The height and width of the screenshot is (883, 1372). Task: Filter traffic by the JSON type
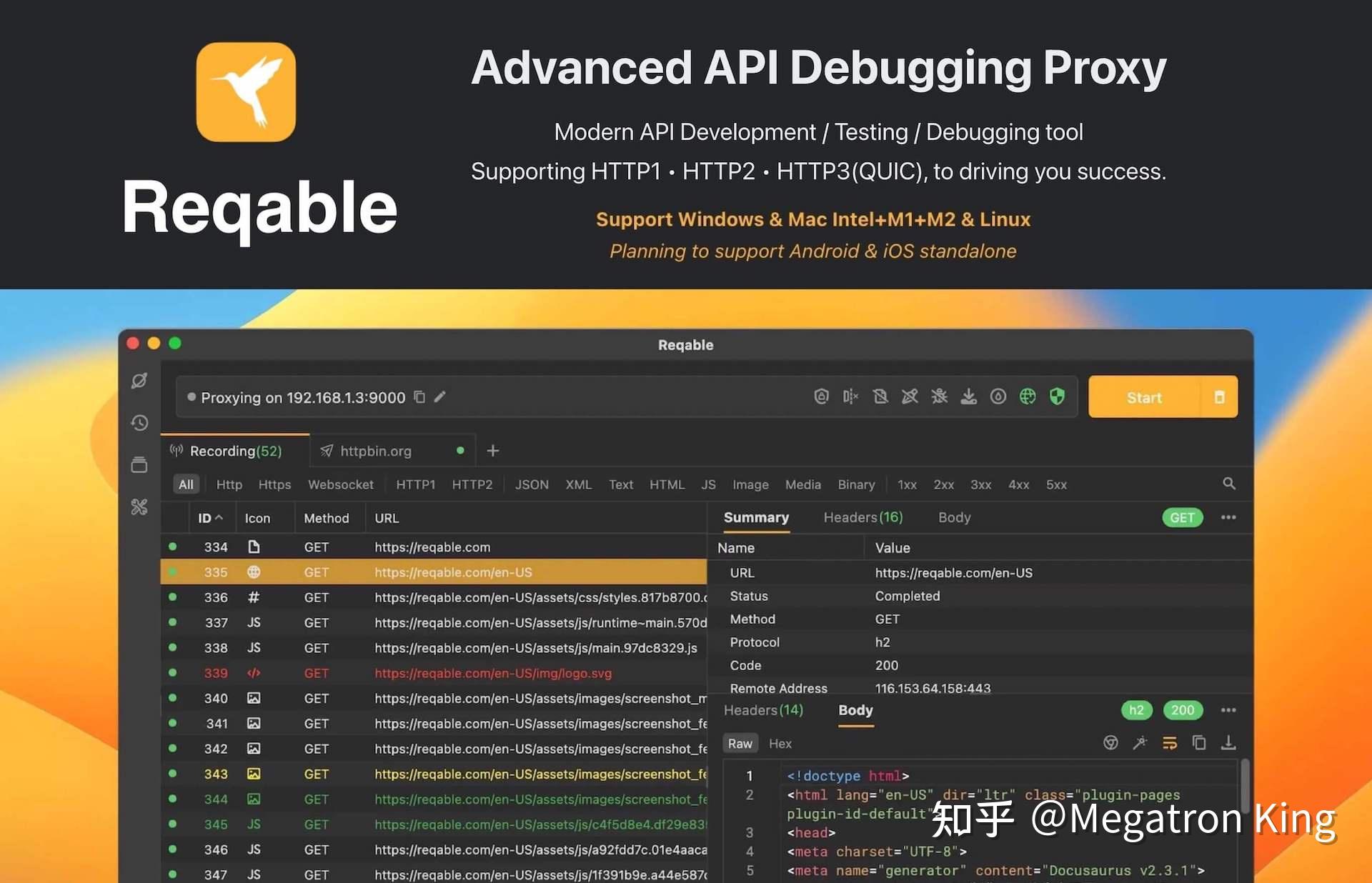click(531, 484)
